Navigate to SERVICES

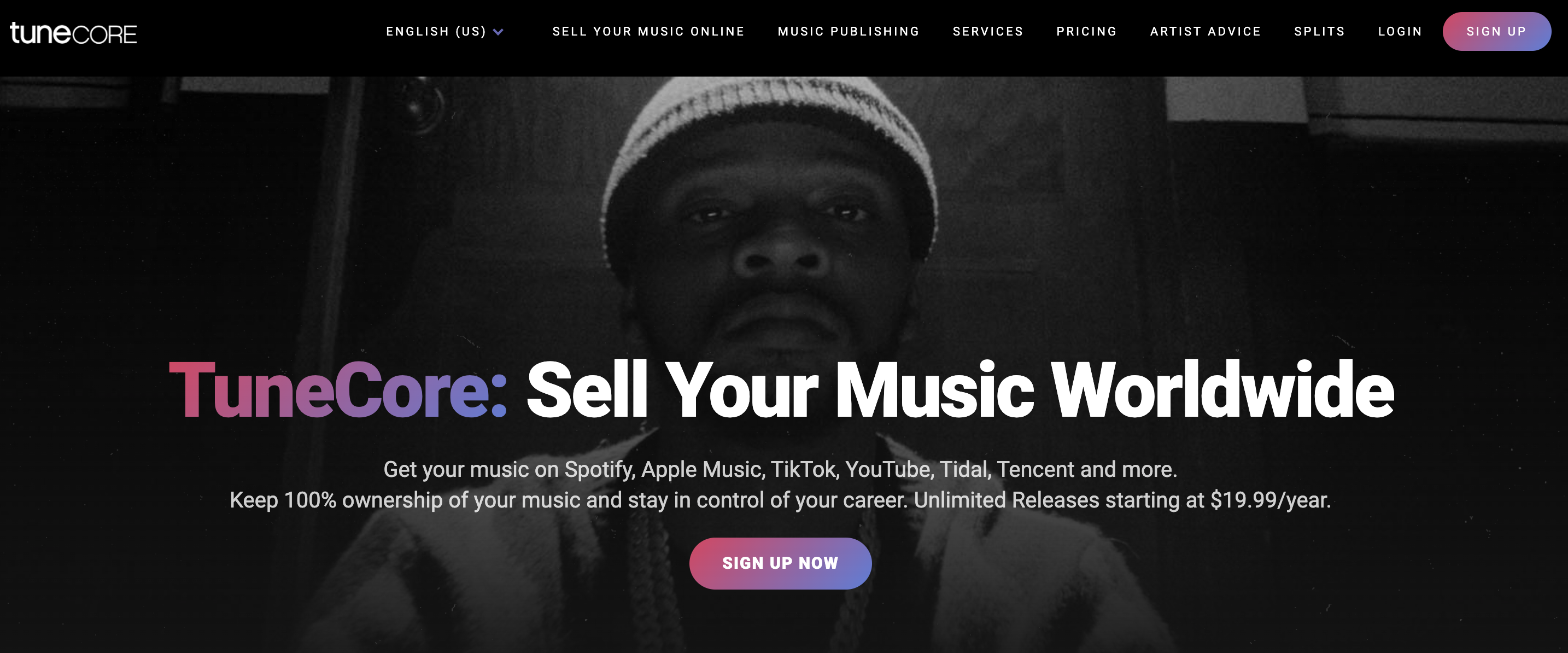pos(987,32)
